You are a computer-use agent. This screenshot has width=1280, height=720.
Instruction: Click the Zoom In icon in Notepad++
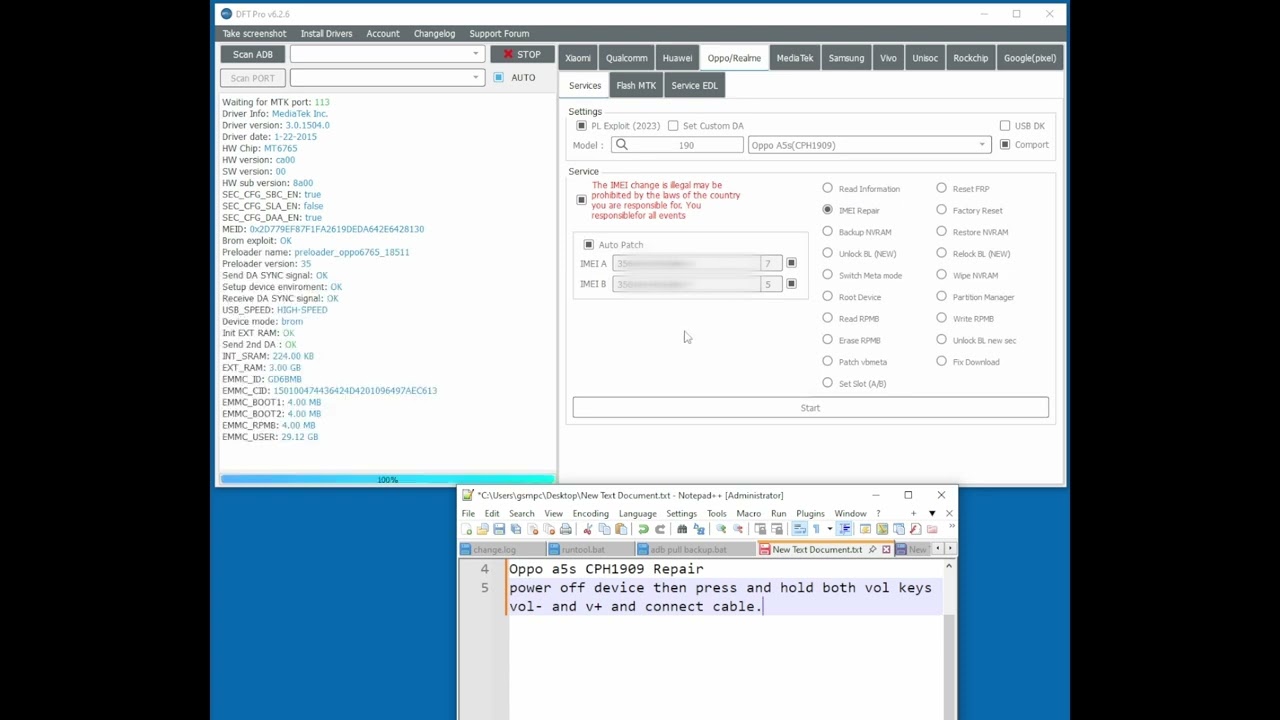tap(721, 529)
